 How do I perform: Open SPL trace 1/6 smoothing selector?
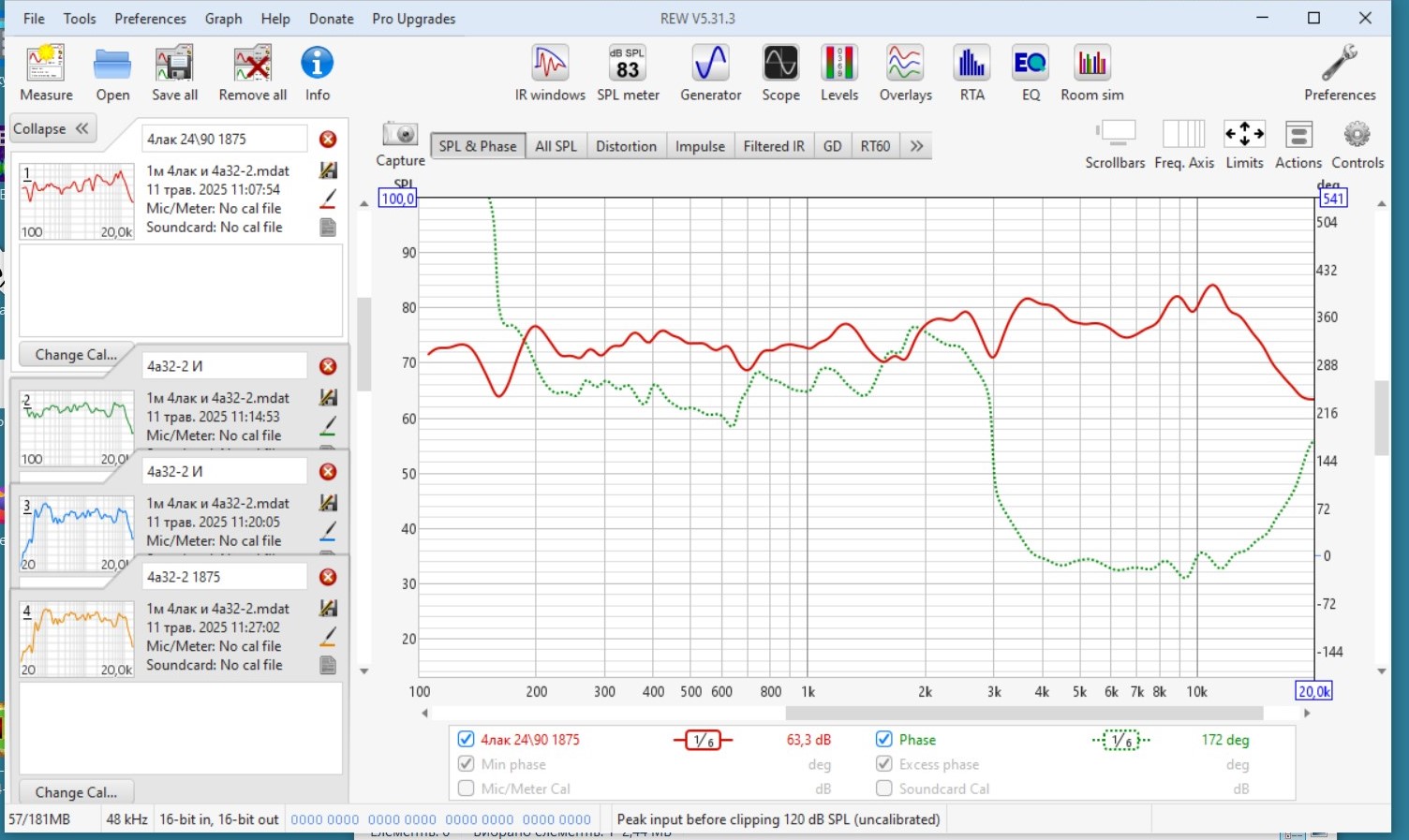point(703,741)
